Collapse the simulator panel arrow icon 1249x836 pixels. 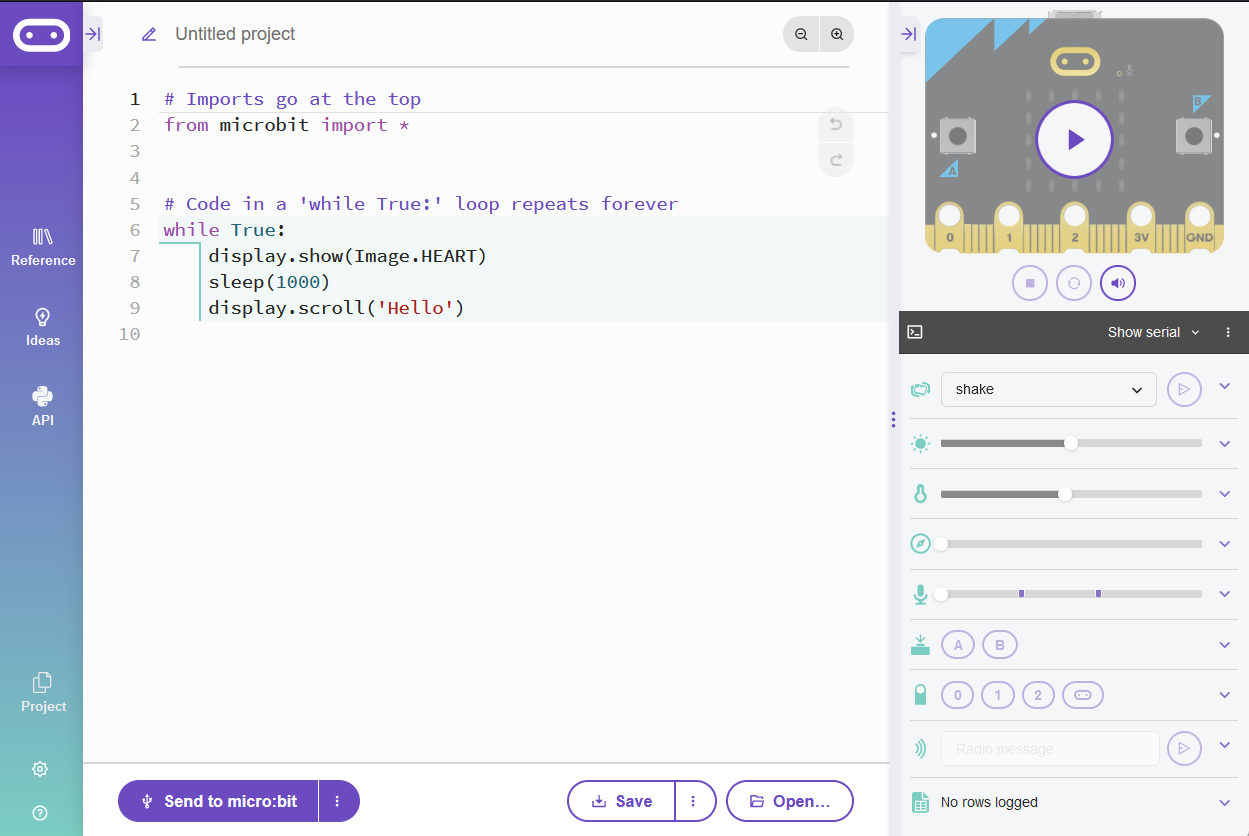click(x=908, y=34)
